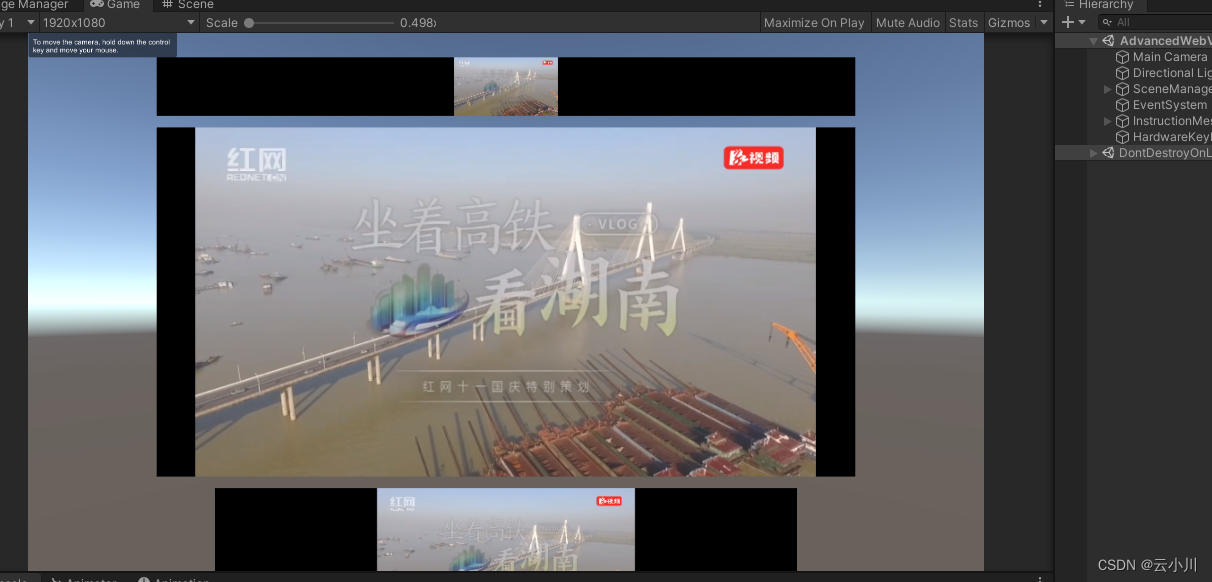Select the HardwareKey GameObject icon
Image resolution: width=1212 pixels, height=582 pixels.
(x=1121, y=136)
